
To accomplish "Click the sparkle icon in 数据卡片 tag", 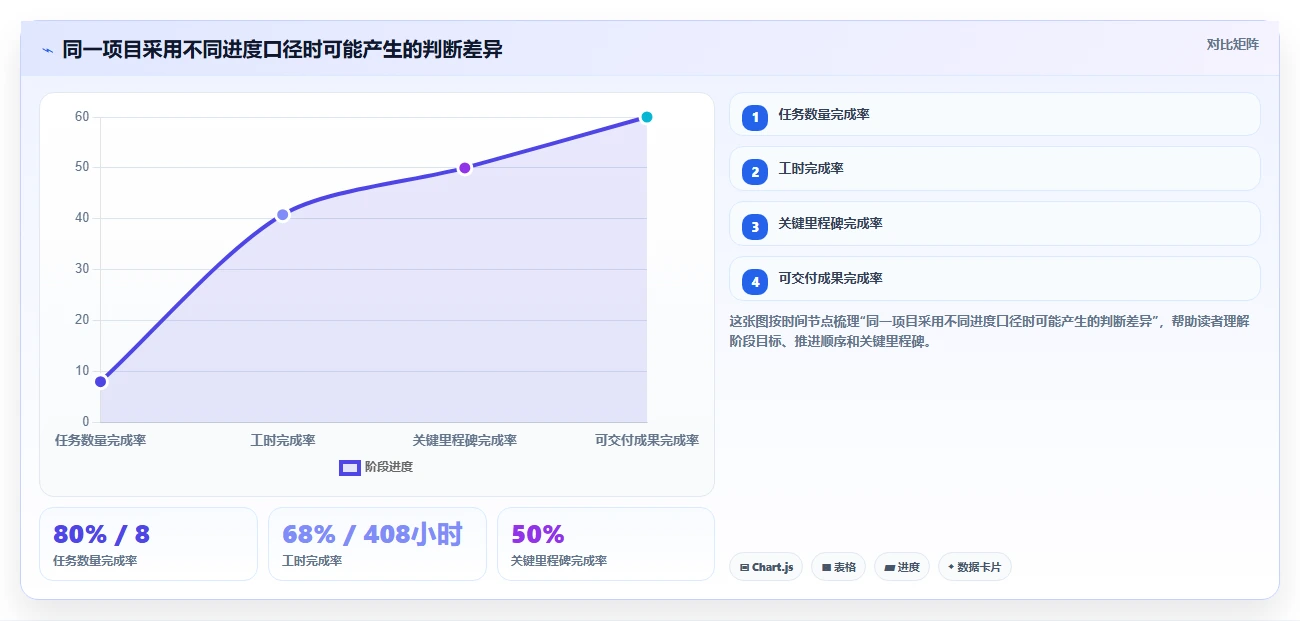I will pyautogui.click(x=951, y=567).
